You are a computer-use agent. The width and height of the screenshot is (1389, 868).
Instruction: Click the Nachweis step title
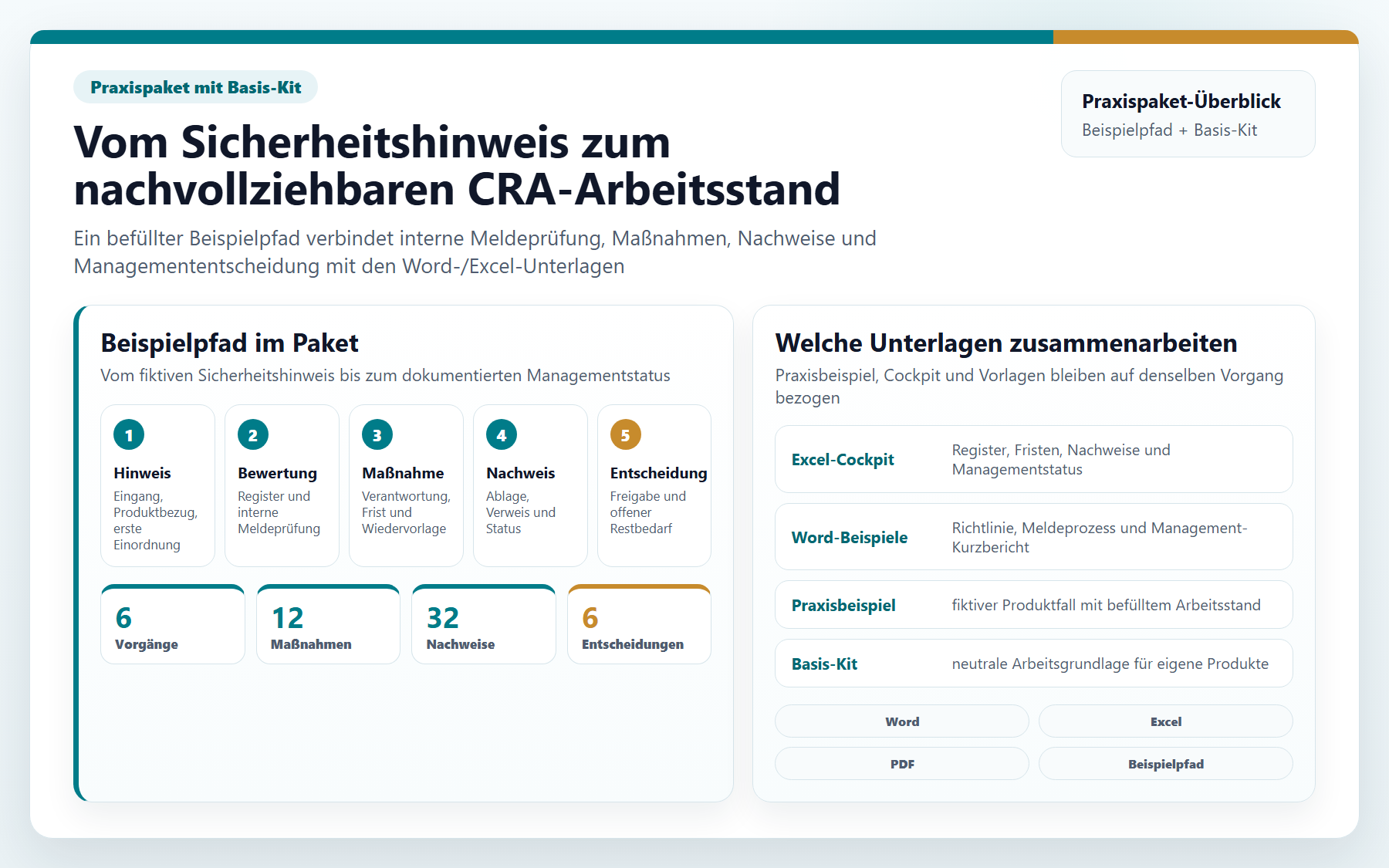520,473
